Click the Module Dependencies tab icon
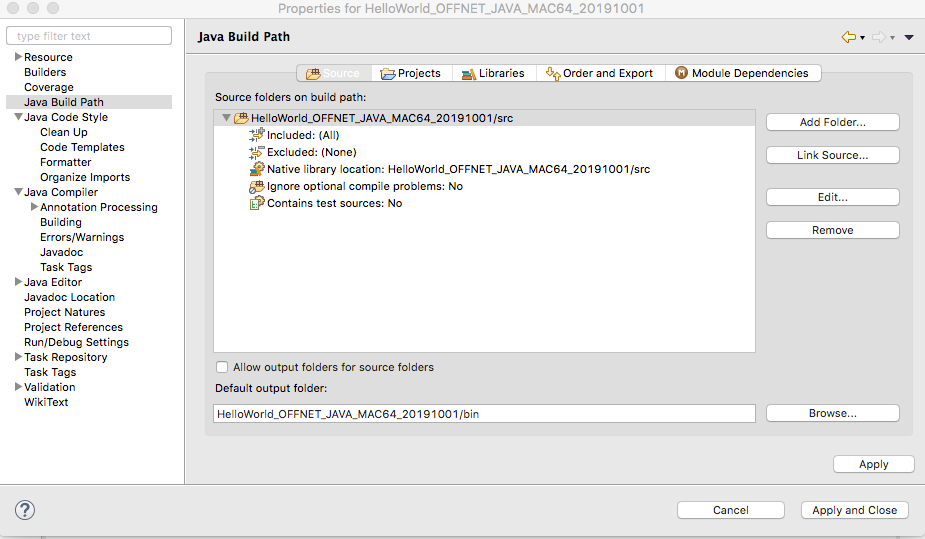 tap(681, 73)
